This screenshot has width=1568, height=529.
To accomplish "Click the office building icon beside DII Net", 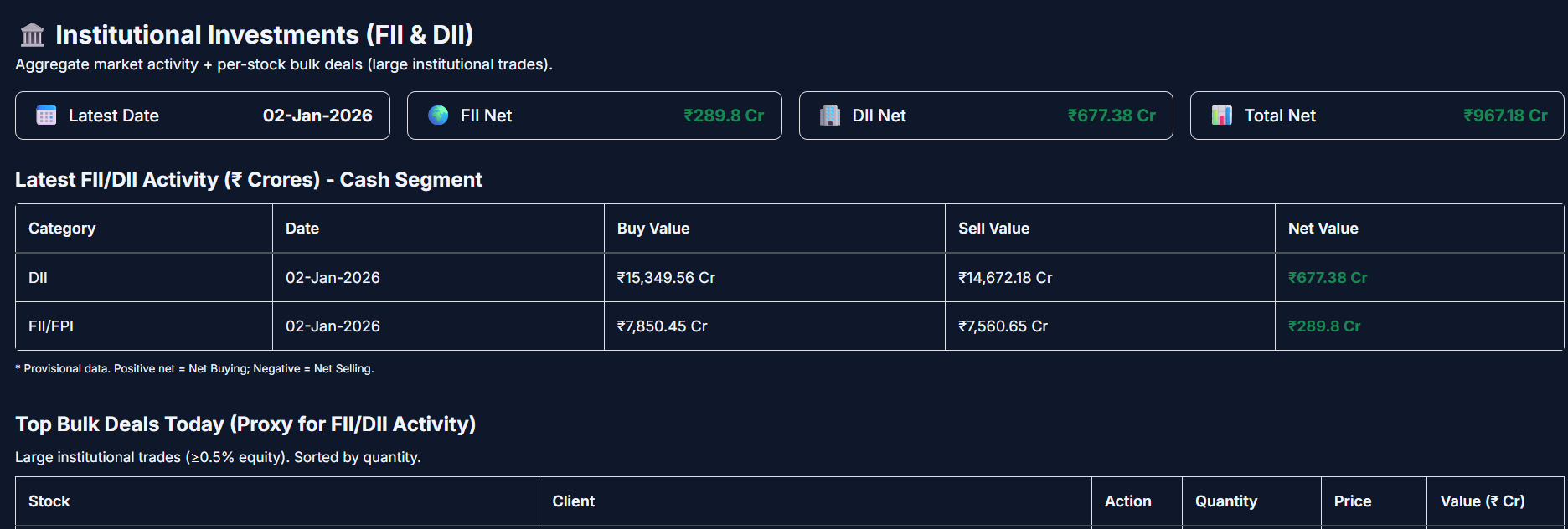I will point(829,116).
